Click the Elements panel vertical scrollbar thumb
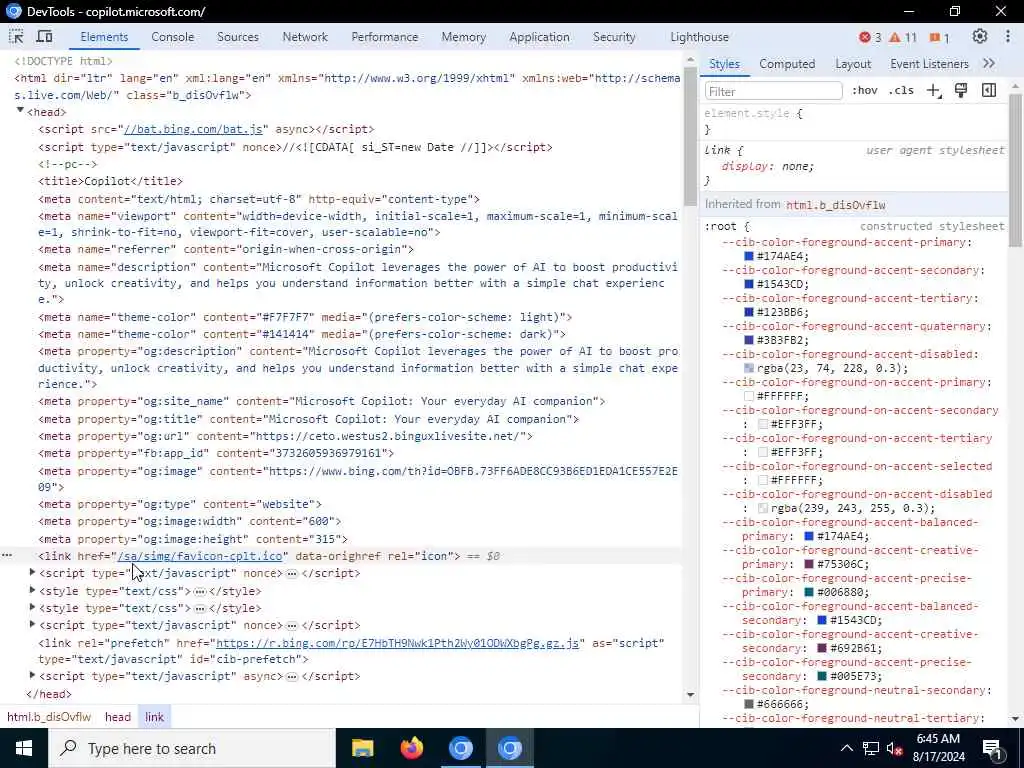1024x768 pixels. coord(690,136)
